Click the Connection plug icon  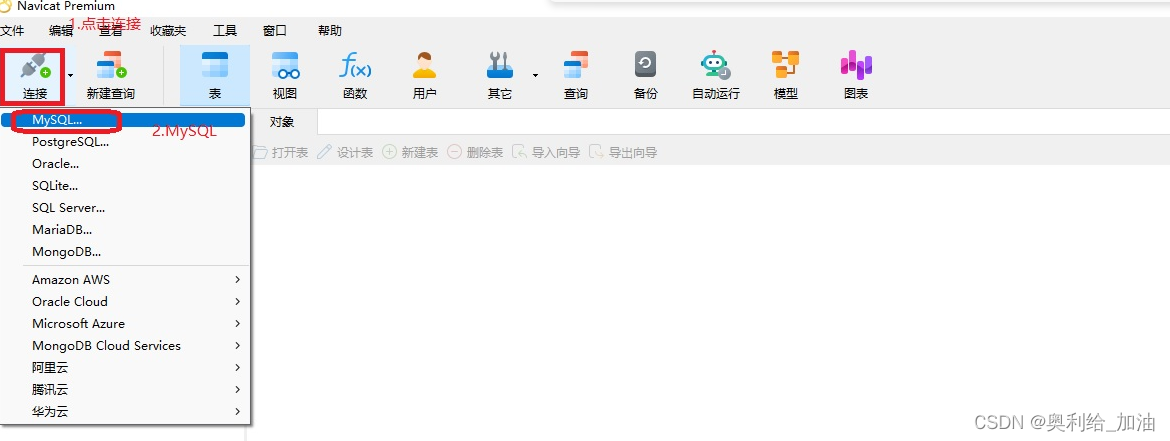tap(35, 66)
